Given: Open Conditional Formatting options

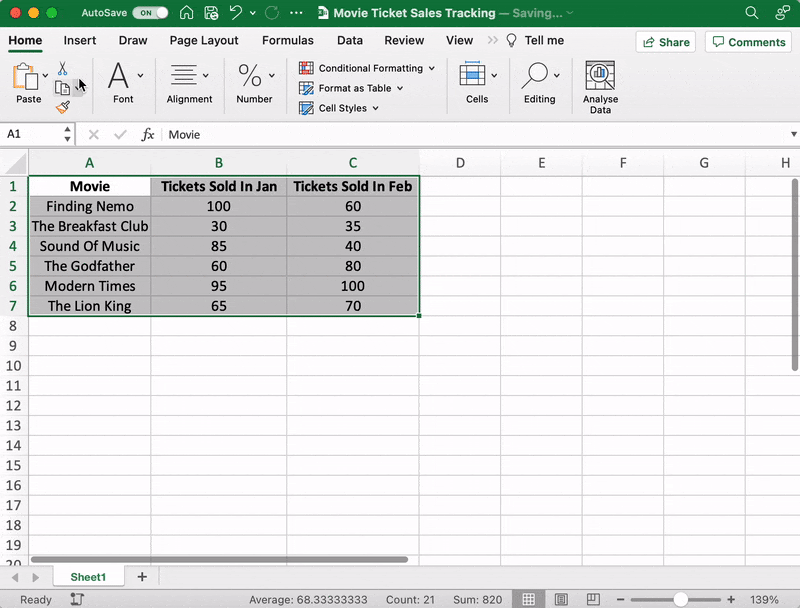Looking at the screenshot, I should (x=366, y=68).
